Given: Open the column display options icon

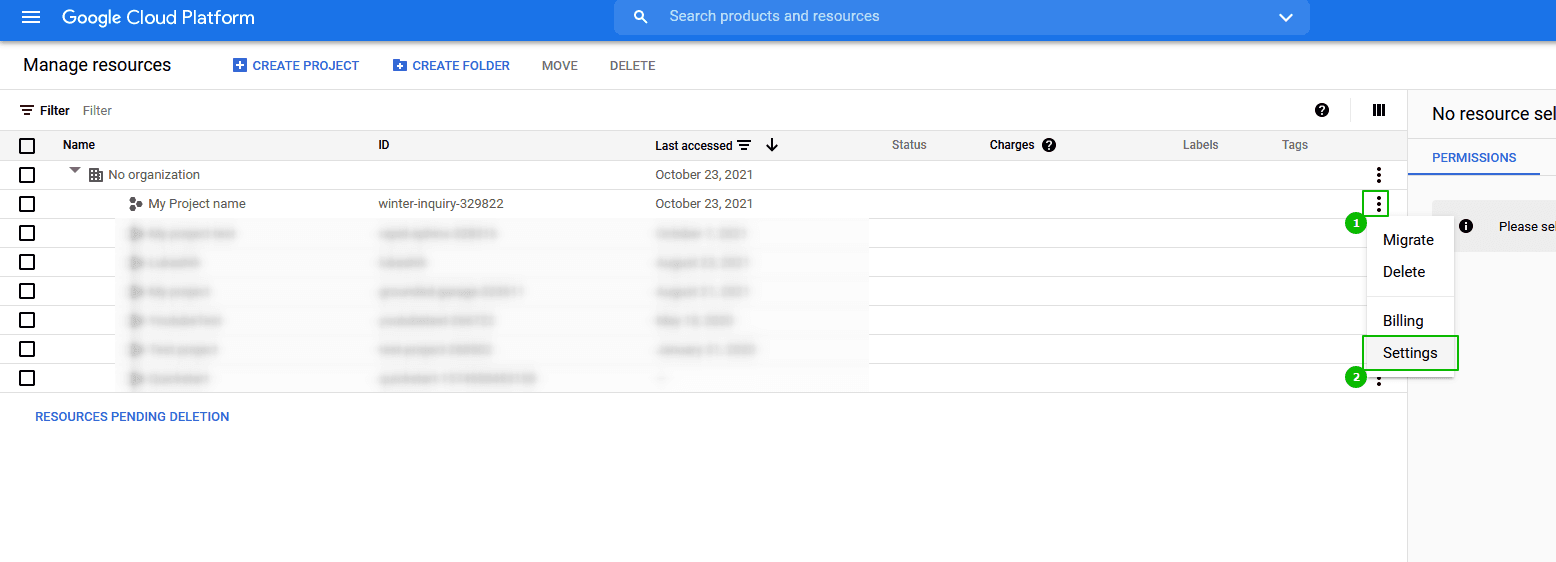Looking at the screenshot, I should [1379, 110].
